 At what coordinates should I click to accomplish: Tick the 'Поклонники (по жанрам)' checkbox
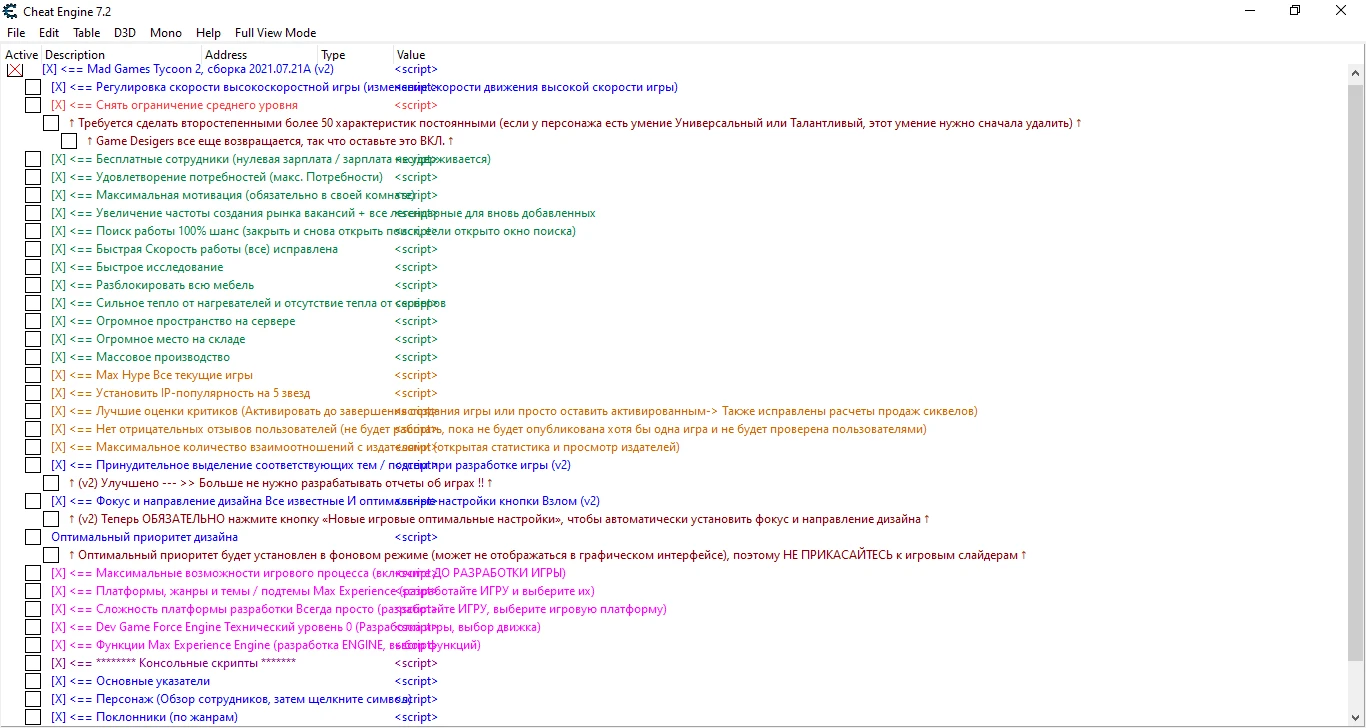(33, 718)
